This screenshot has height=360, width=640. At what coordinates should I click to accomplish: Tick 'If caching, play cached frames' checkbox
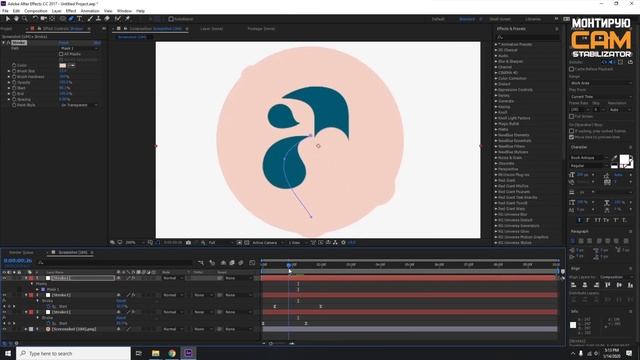(x=571, y=131)
